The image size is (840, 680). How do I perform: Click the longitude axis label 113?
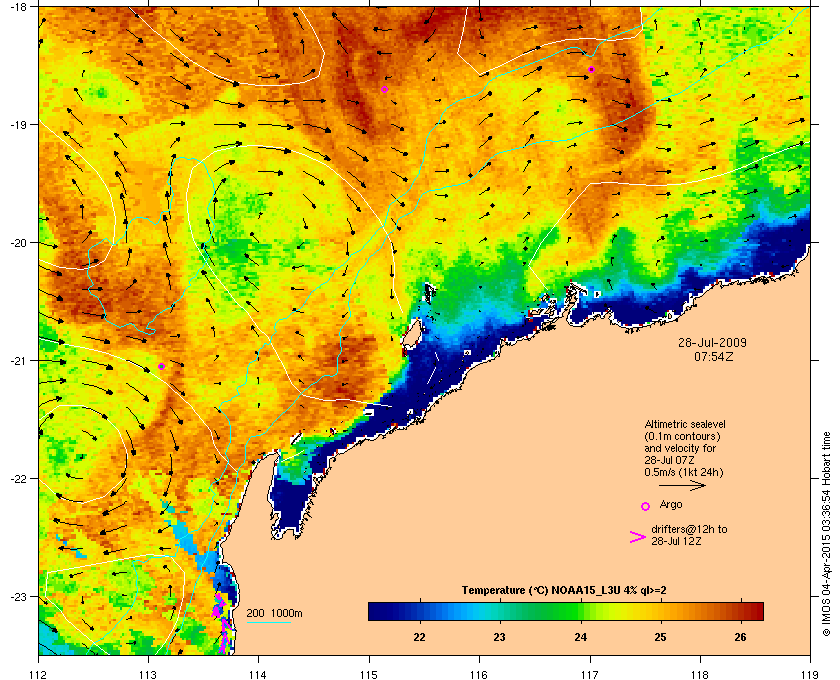pyautogui.click(x=148, y=674)
